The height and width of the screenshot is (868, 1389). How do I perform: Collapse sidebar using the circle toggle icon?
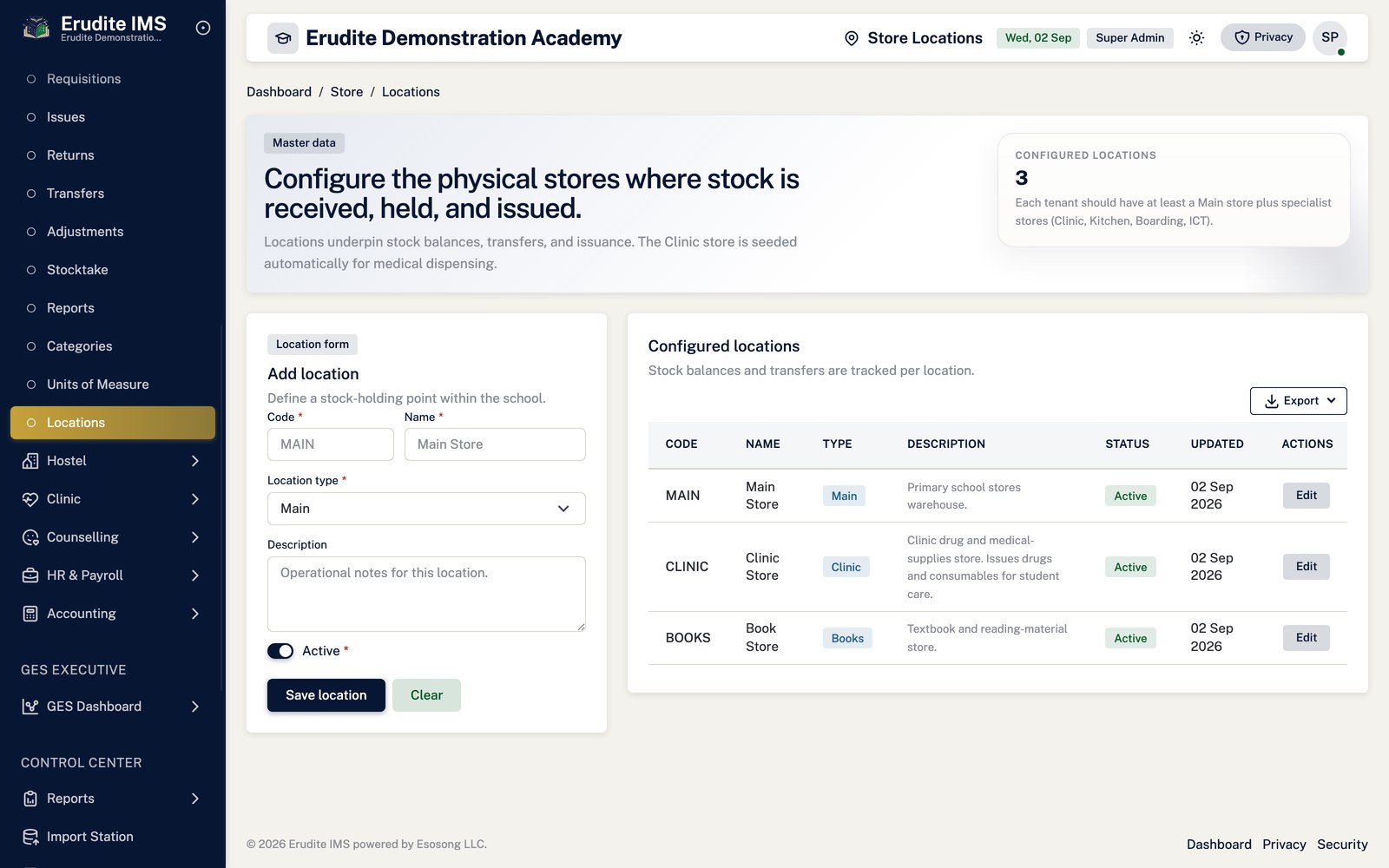(x=203, y=28)
